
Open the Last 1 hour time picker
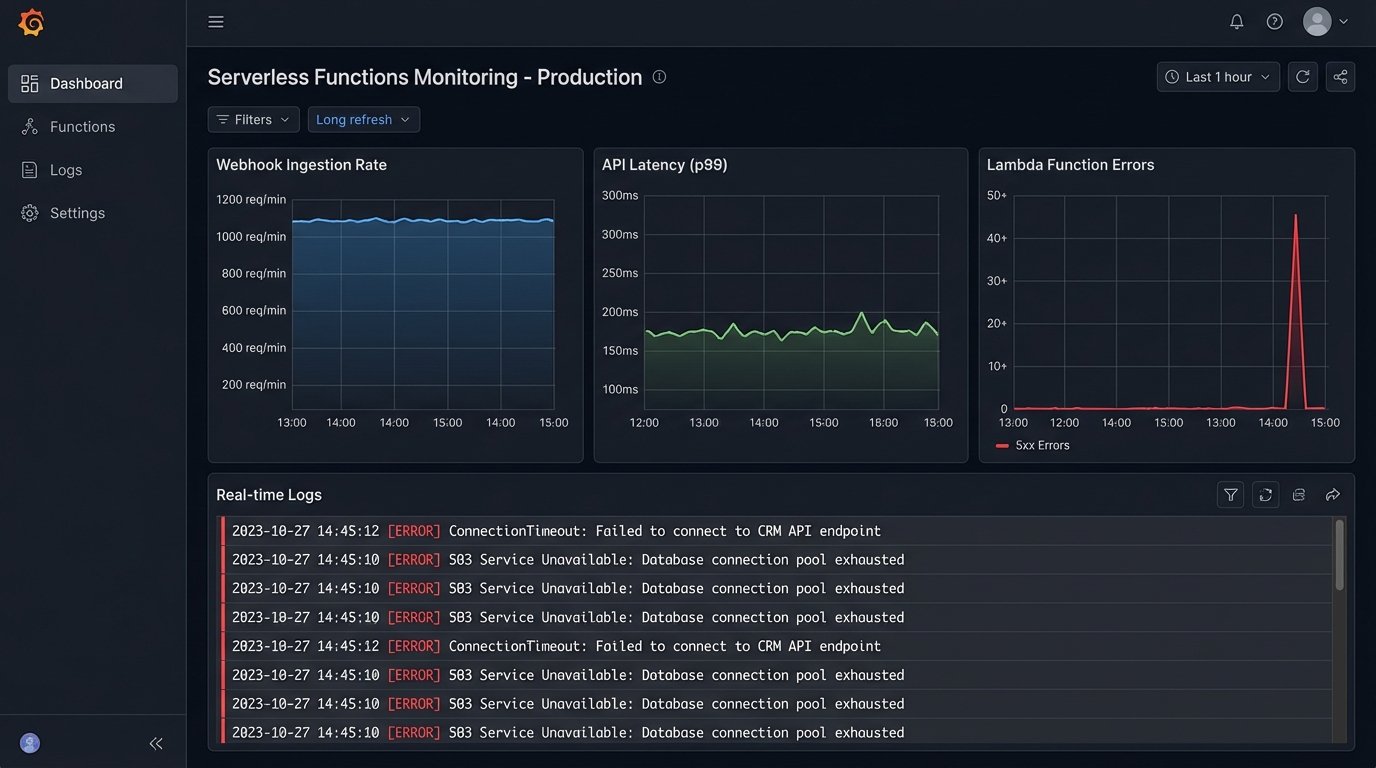click(1218, 77)
